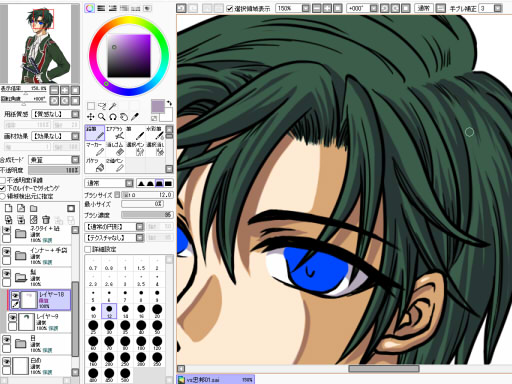Activate the Move tool

91,117
